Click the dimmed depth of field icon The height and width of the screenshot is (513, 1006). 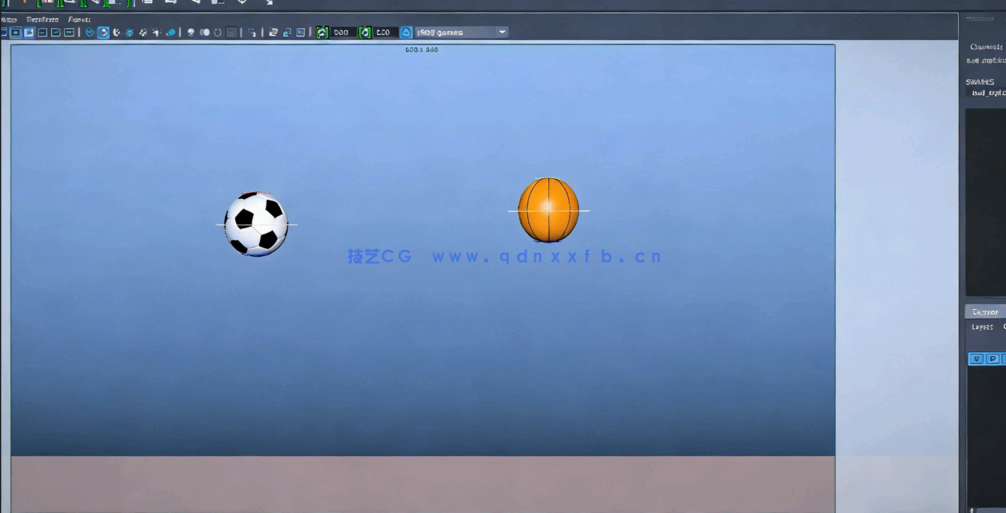232,32
